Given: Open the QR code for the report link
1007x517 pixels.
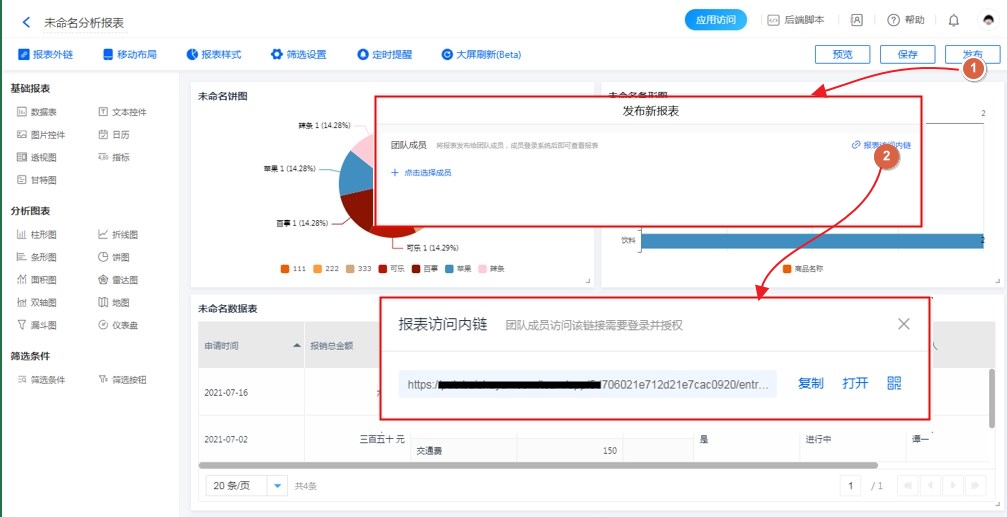Looking at the screenshot, I should point(893,384).
